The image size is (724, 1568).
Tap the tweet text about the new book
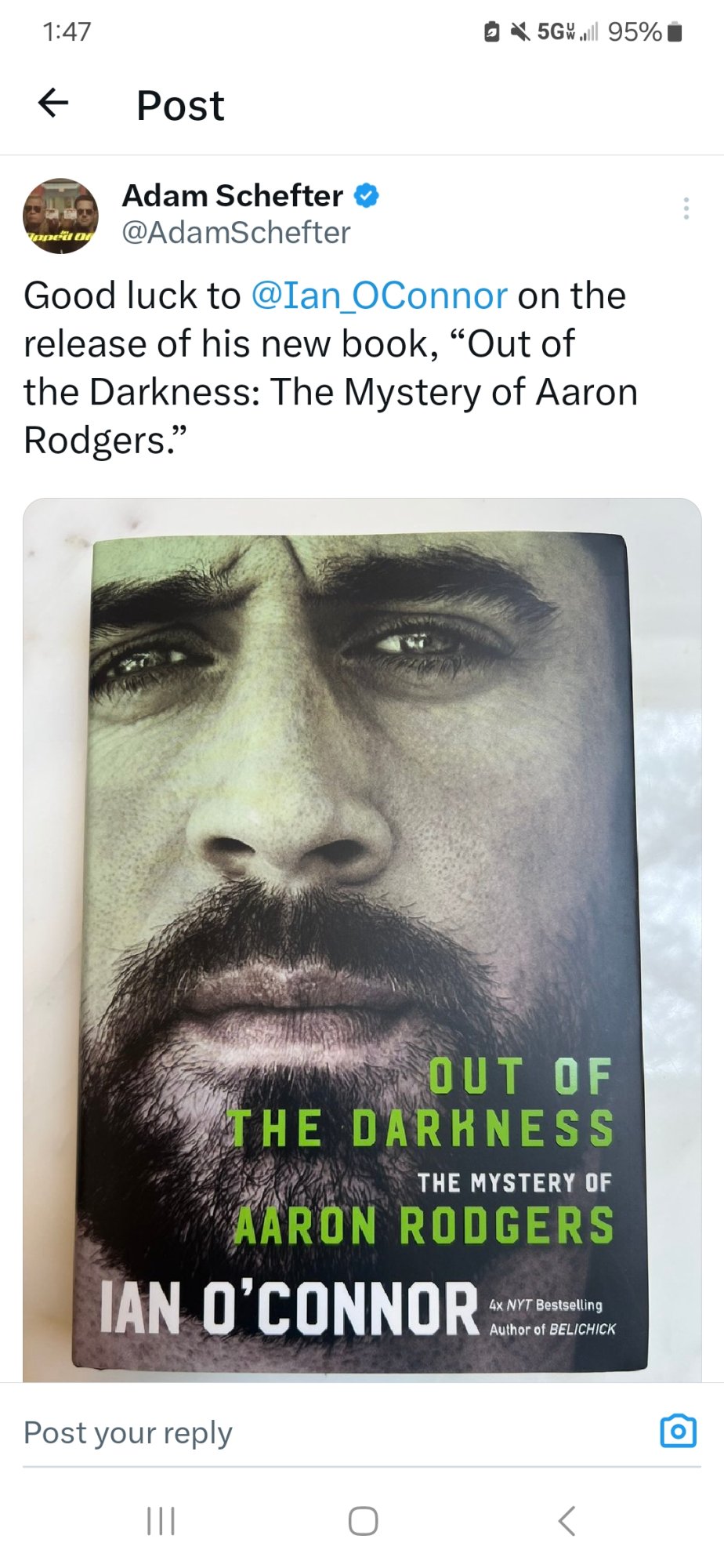pyautogui.click(x=331, y=368)
